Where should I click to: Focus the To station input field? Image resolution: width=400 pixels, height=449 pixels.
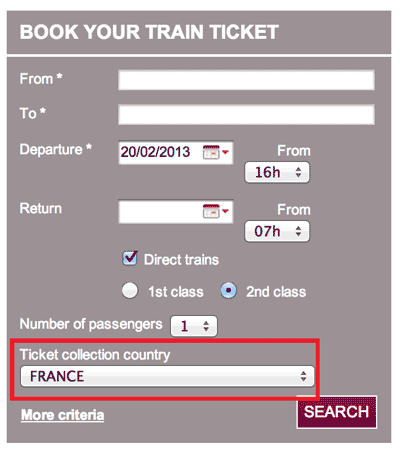point(246,114)
